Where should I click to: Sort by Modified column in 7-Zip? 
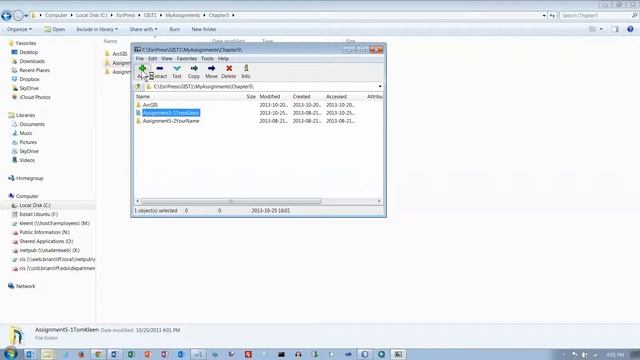point(270,97)
